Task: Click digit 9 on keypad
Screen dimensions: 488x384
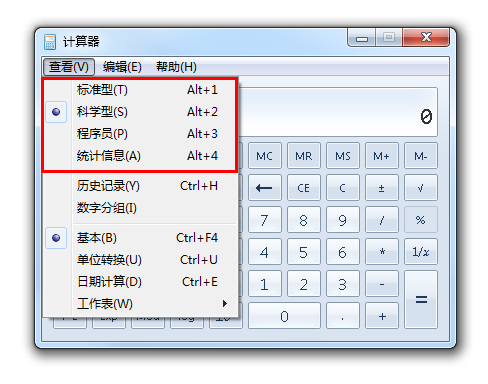Action: [x=343, y=220]
